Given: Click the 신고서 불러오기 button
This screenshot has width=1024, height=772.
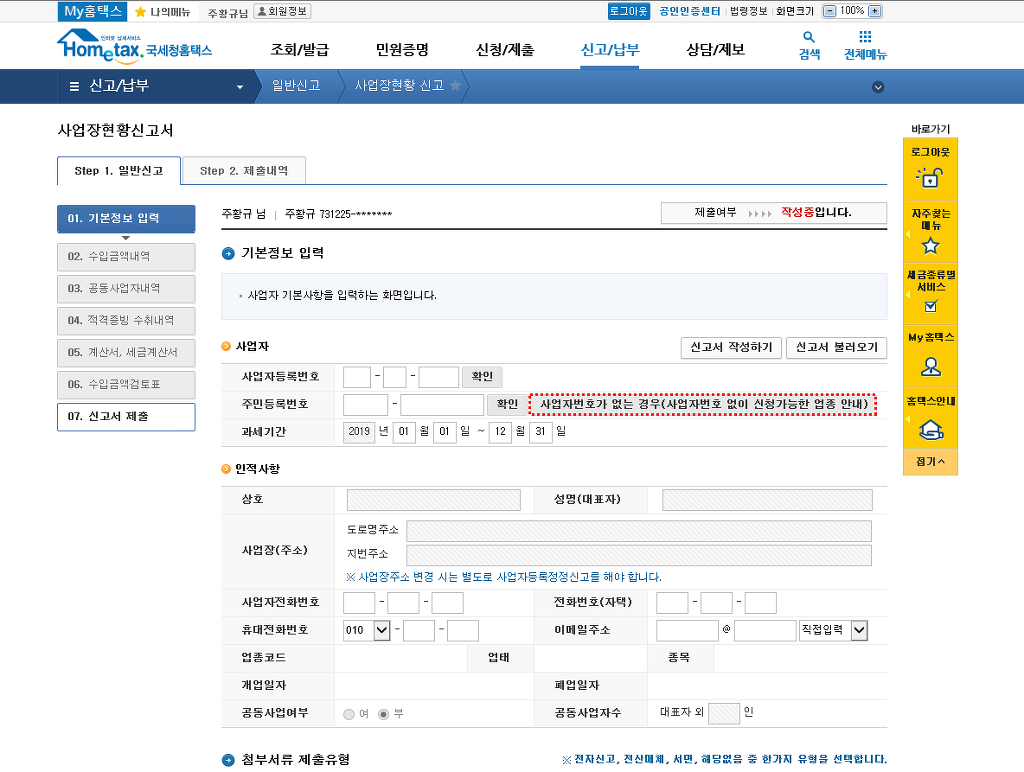Looking at the screenshot, I should (x=836, y=348).
